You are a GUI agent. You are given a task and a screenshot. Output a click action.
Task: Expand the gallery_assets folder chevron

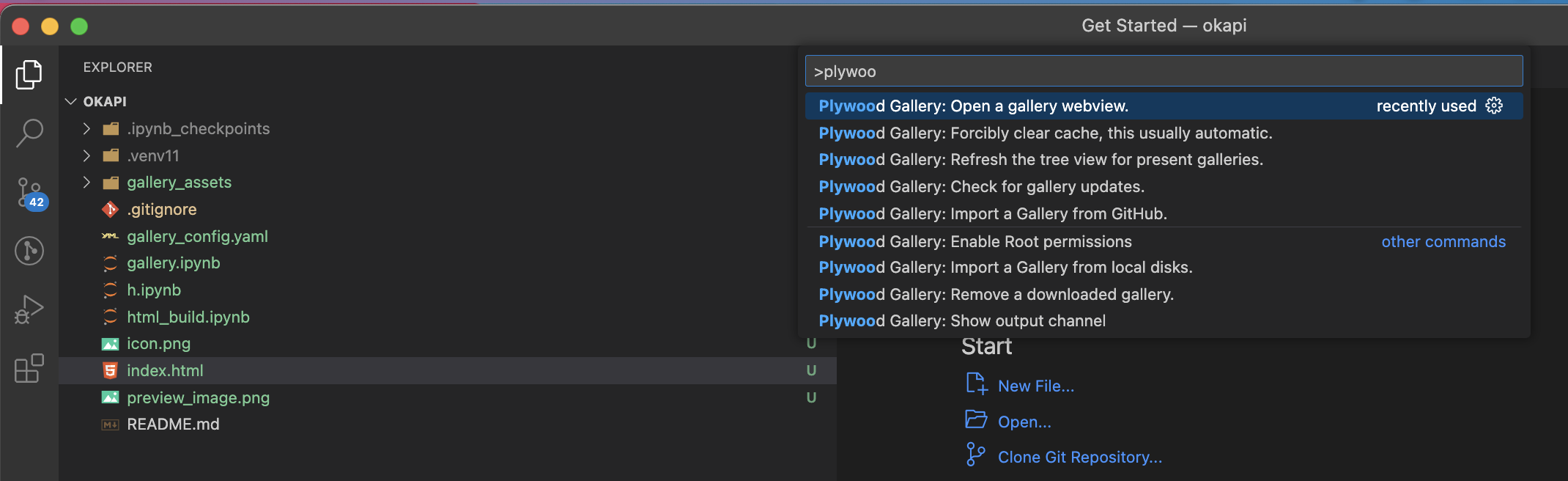click(86, 183)
